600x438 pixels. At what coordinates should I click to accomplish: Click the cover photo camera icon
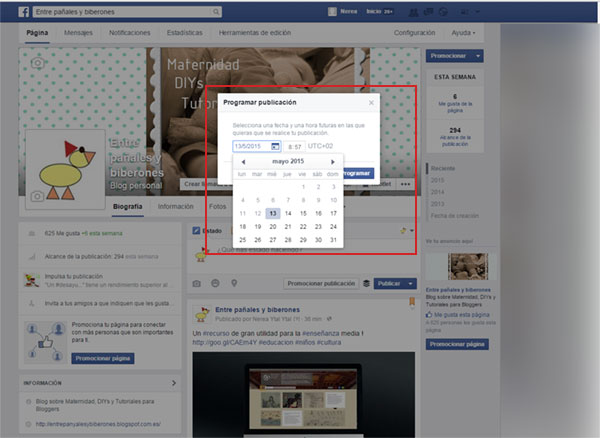coord(37,63)
